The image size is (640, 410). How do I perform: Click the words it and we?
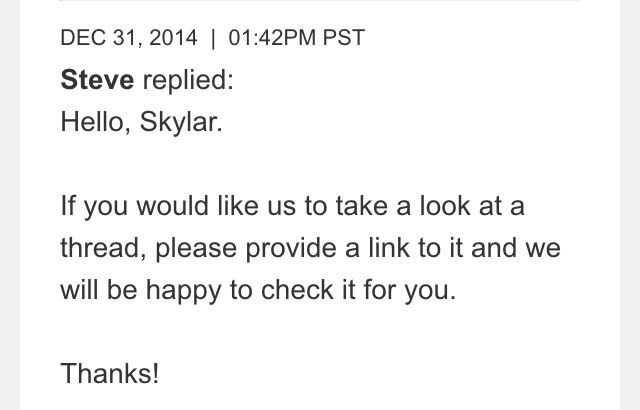505,248
